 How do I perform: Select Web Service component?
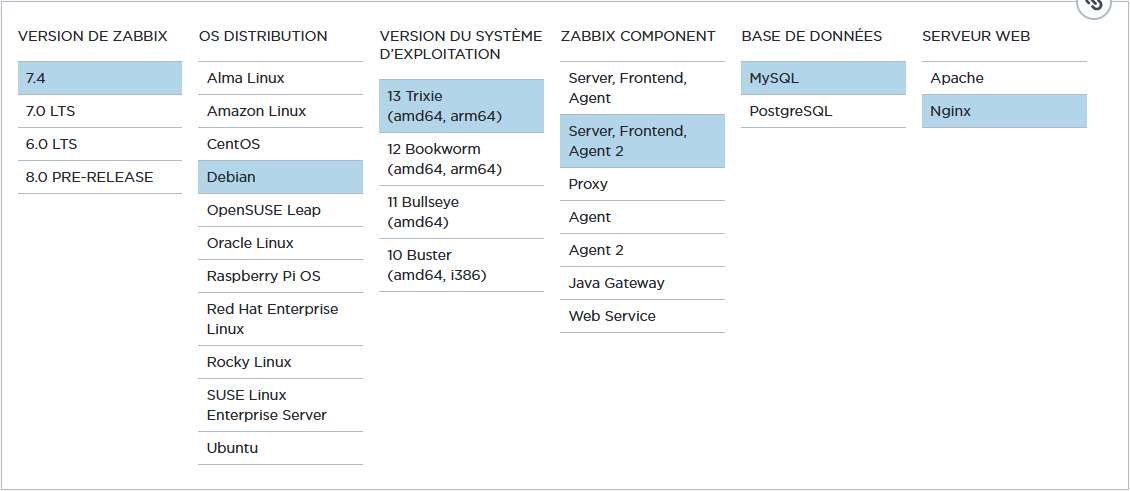pyautogui.click(x=642, y=316)
